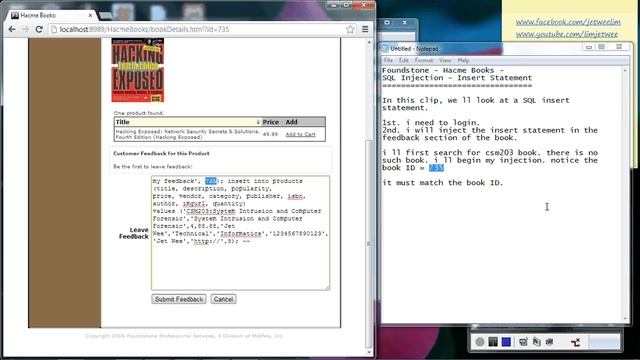This screenshot has height=360, width=640.
Task: Restore the small background window behind Notepad
Action: click(x=387, y=23)
